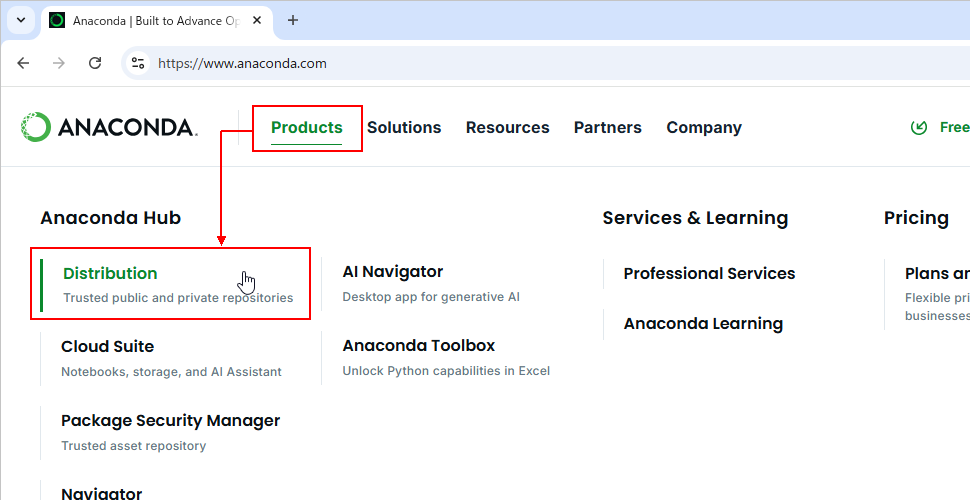Click the Pricing heading
The width and height of the screenshot is (970, 500).
[x=916, y=218]
